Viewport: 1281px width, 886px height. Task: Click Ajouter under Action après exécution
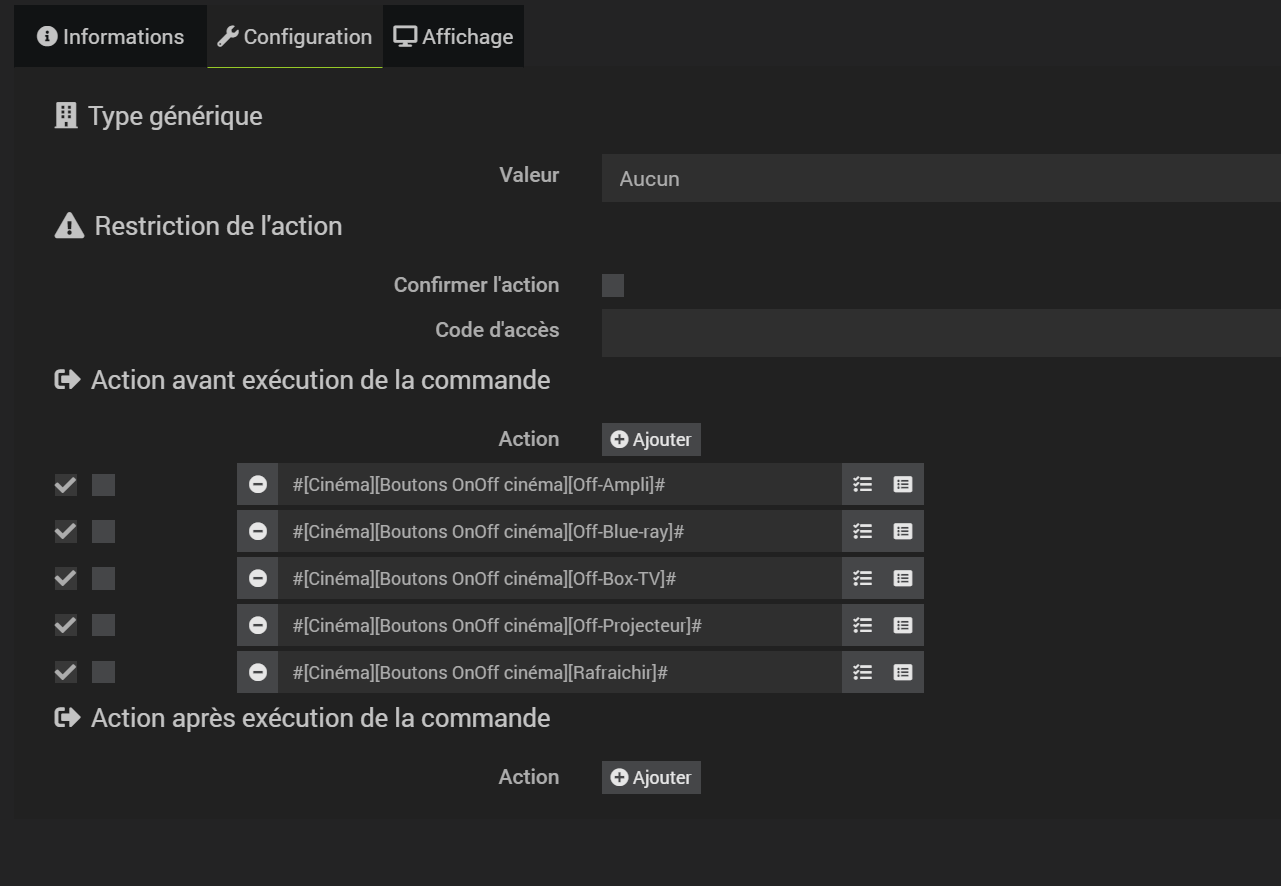point(650,777)
